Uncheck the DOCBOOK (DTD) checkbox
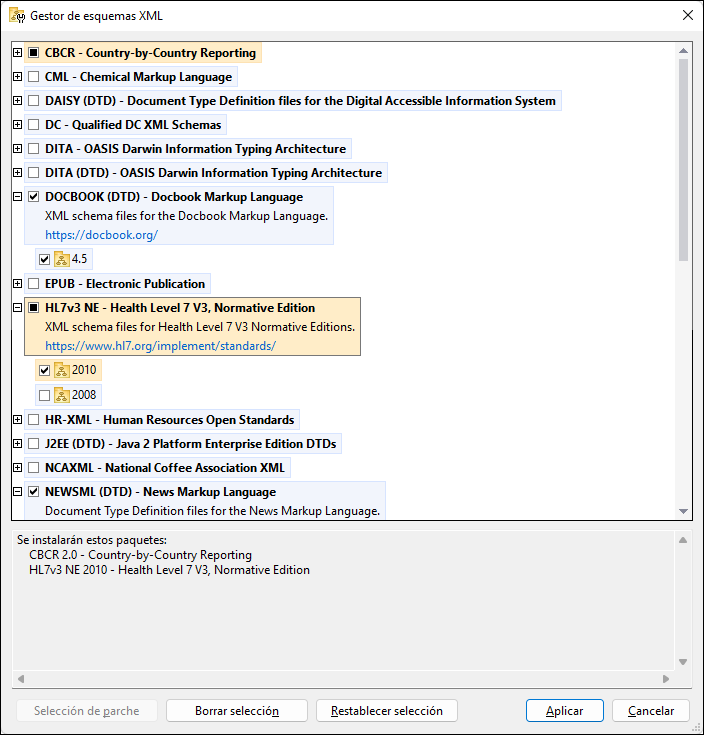The width and height of the screenshot is (704, 735). pos(34,197)
